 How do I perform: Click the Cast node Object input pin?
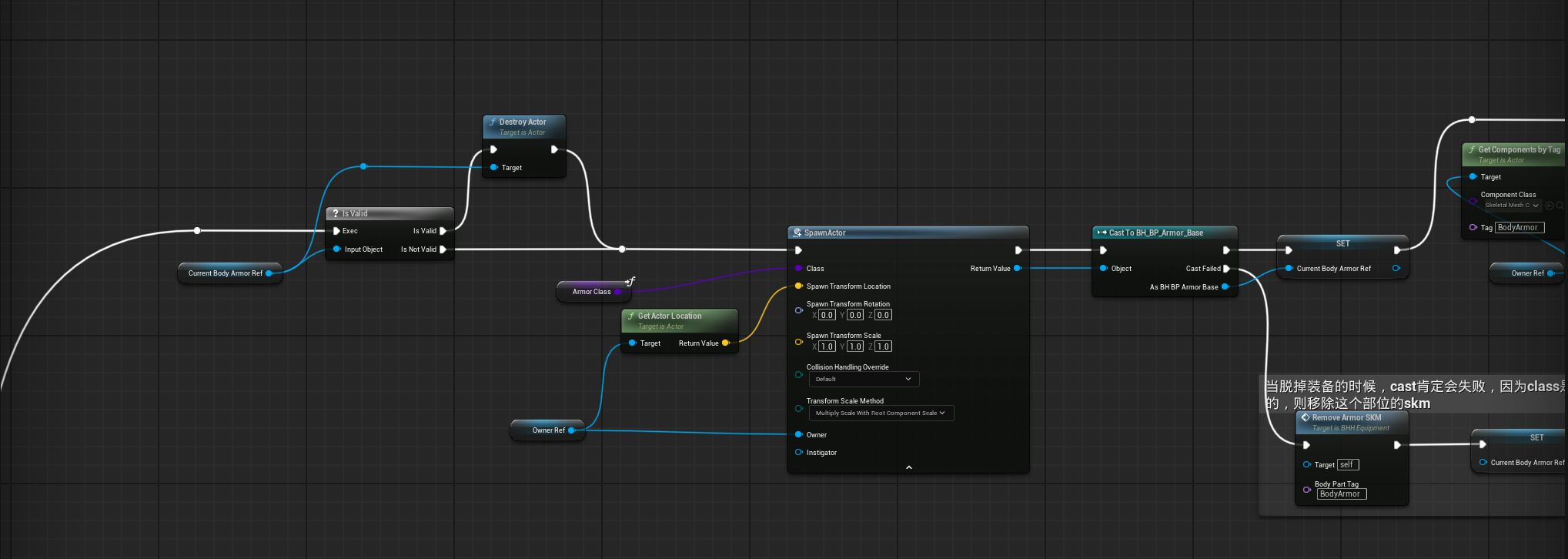tap(1104, 268)
